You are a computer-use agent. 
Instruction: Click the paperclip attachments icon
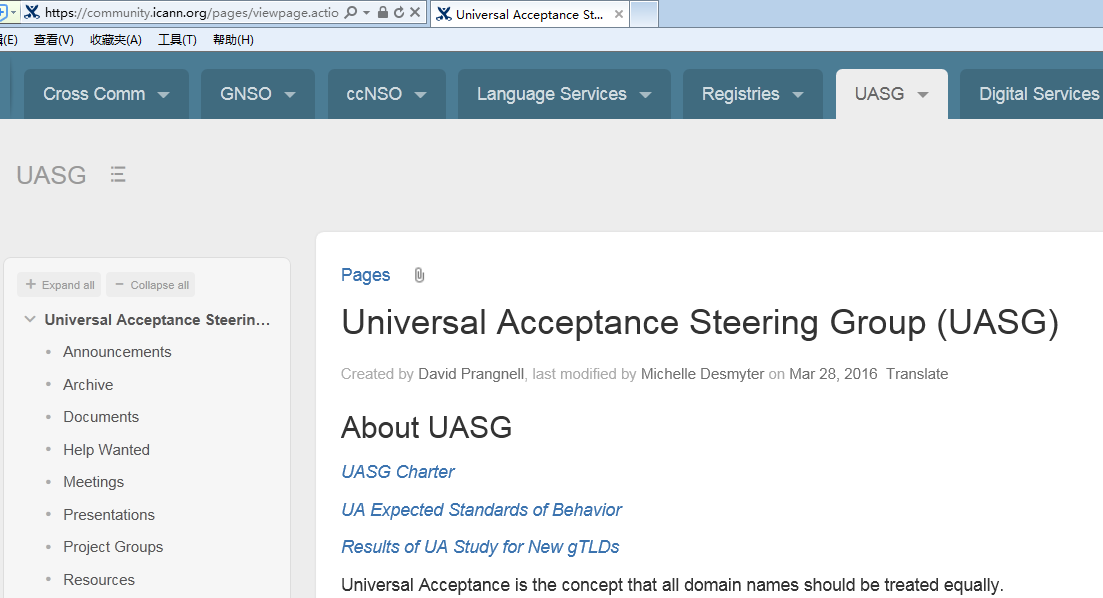tap(419, 275)
